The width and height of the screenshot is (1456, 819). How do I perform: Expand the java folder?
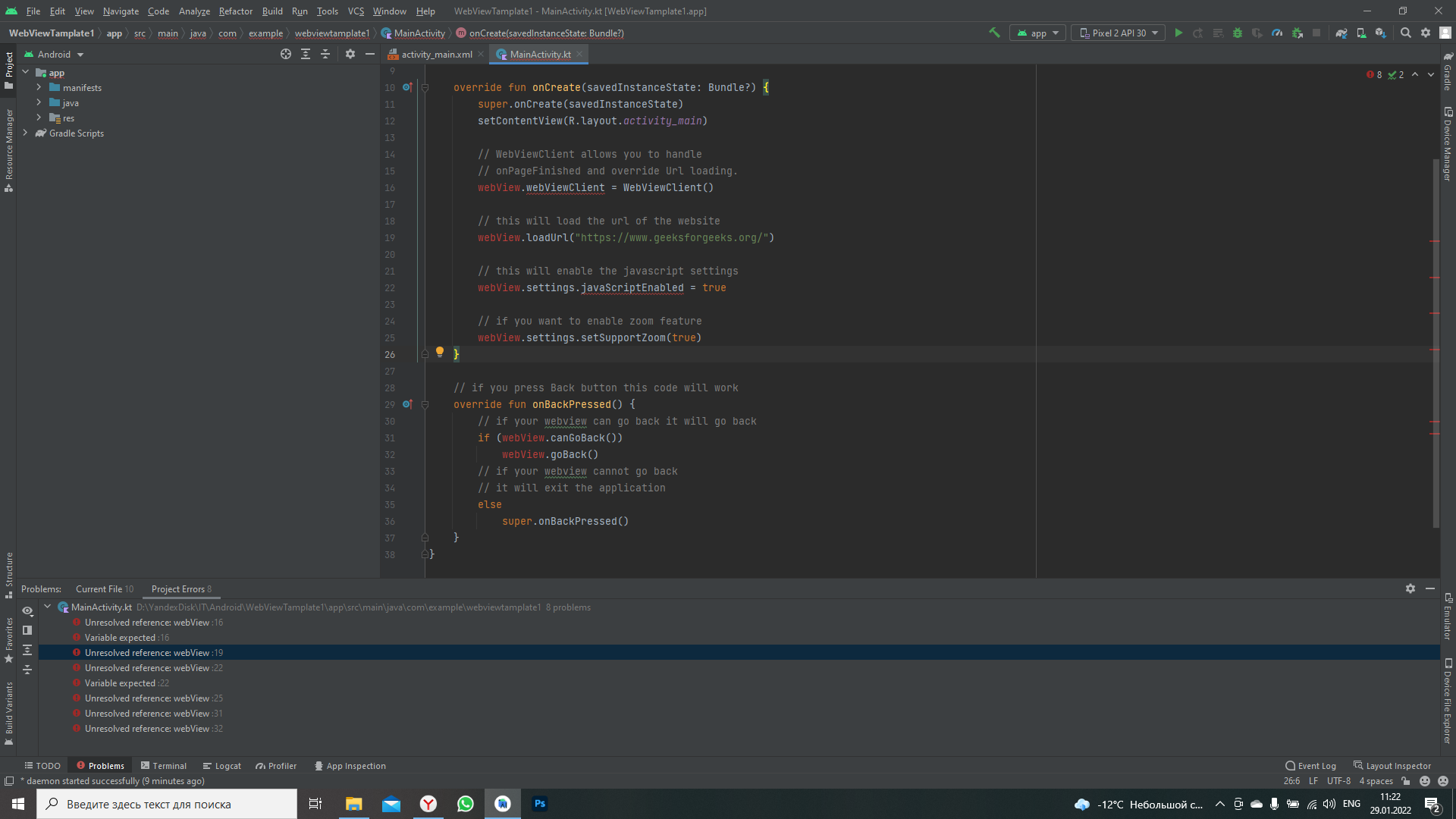tap(39, 102)
